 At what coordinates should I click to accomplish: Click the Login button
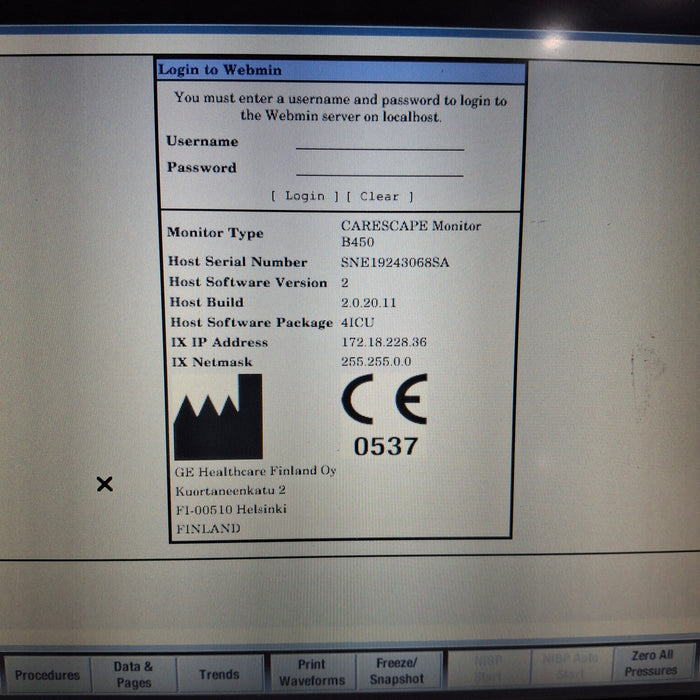pyautogui.click(x=305, y=196)
